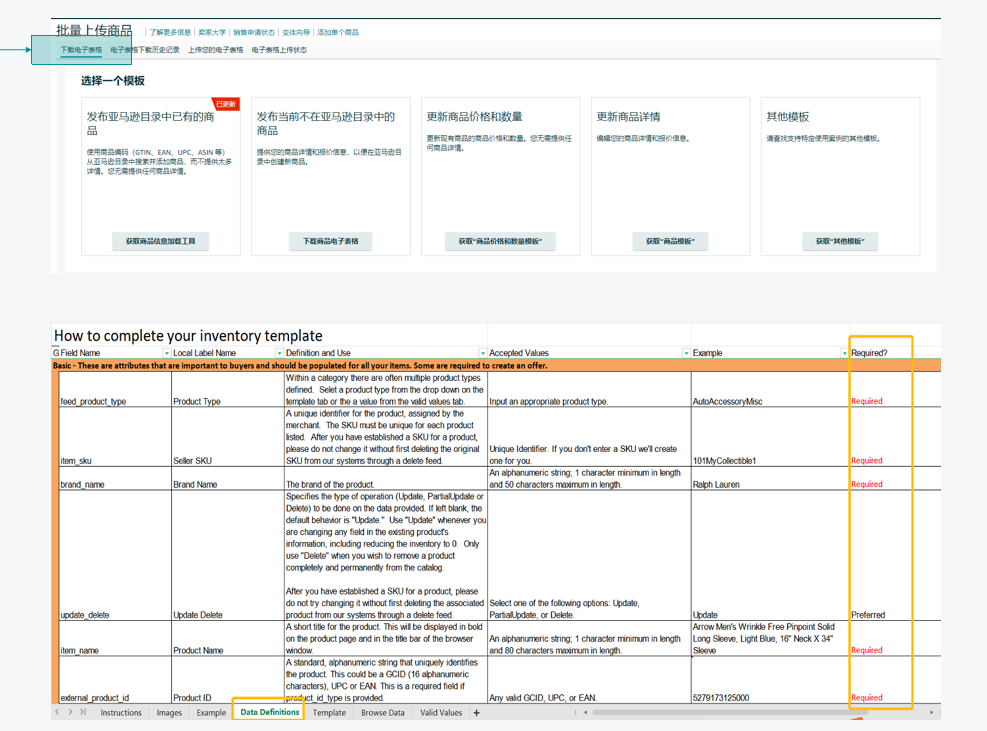Image resolution: width=987 pixels, height=731 pixels.
Task: Click previous sheet navigation arrow
Action: tap(57, 712)
